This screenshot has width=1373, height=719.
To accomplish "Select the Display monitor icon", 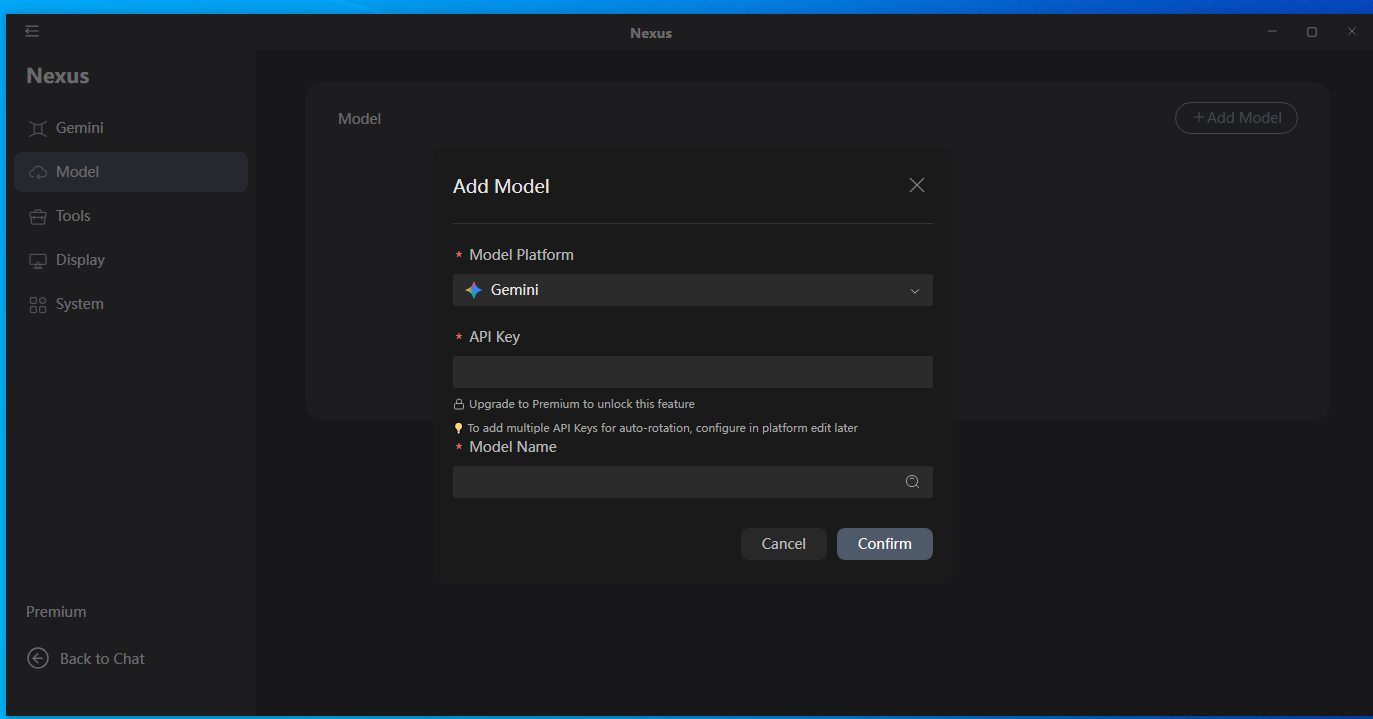I will click(36, 259).
